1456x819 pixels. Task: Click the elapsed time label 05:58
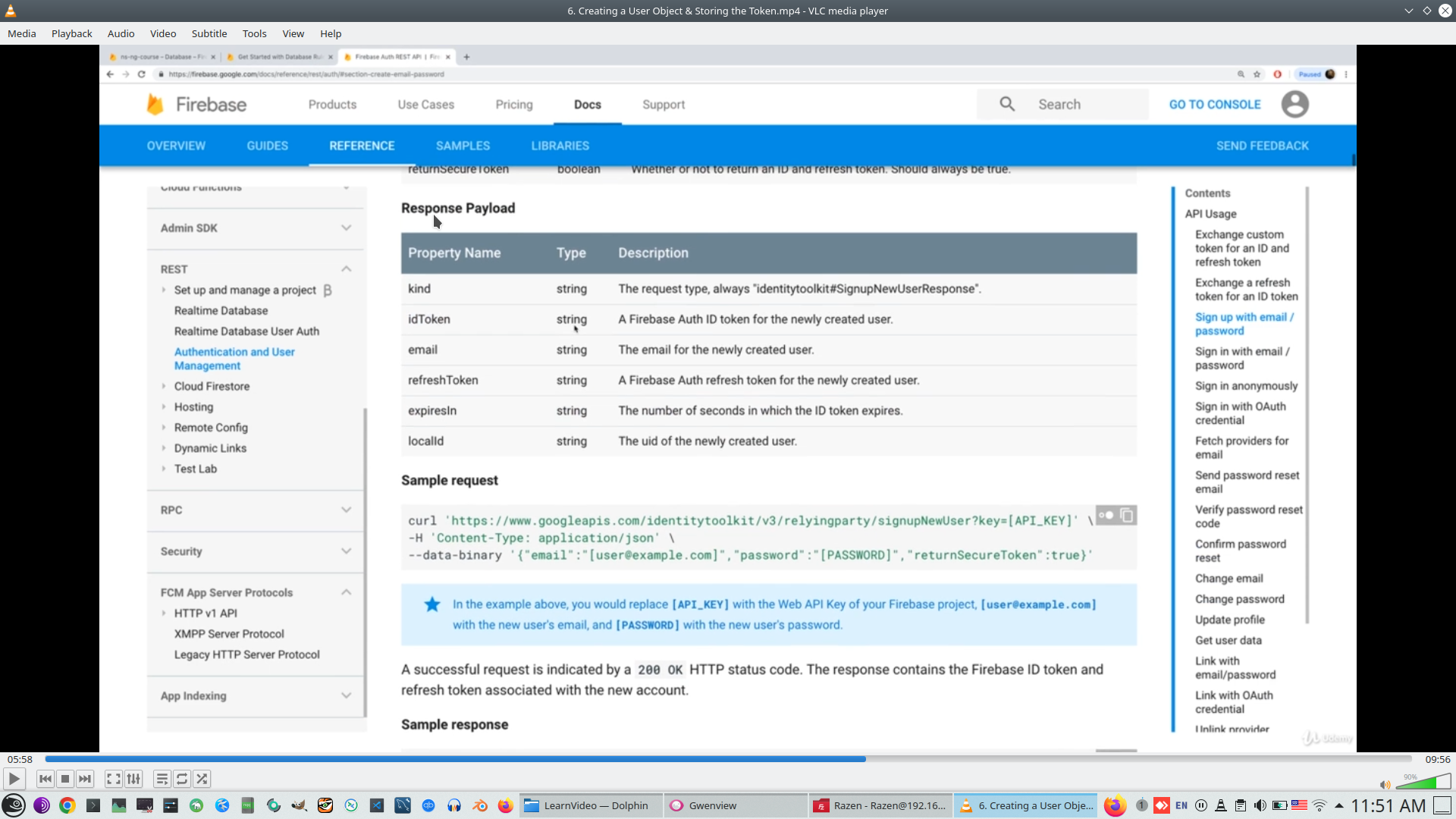(20, 759)
